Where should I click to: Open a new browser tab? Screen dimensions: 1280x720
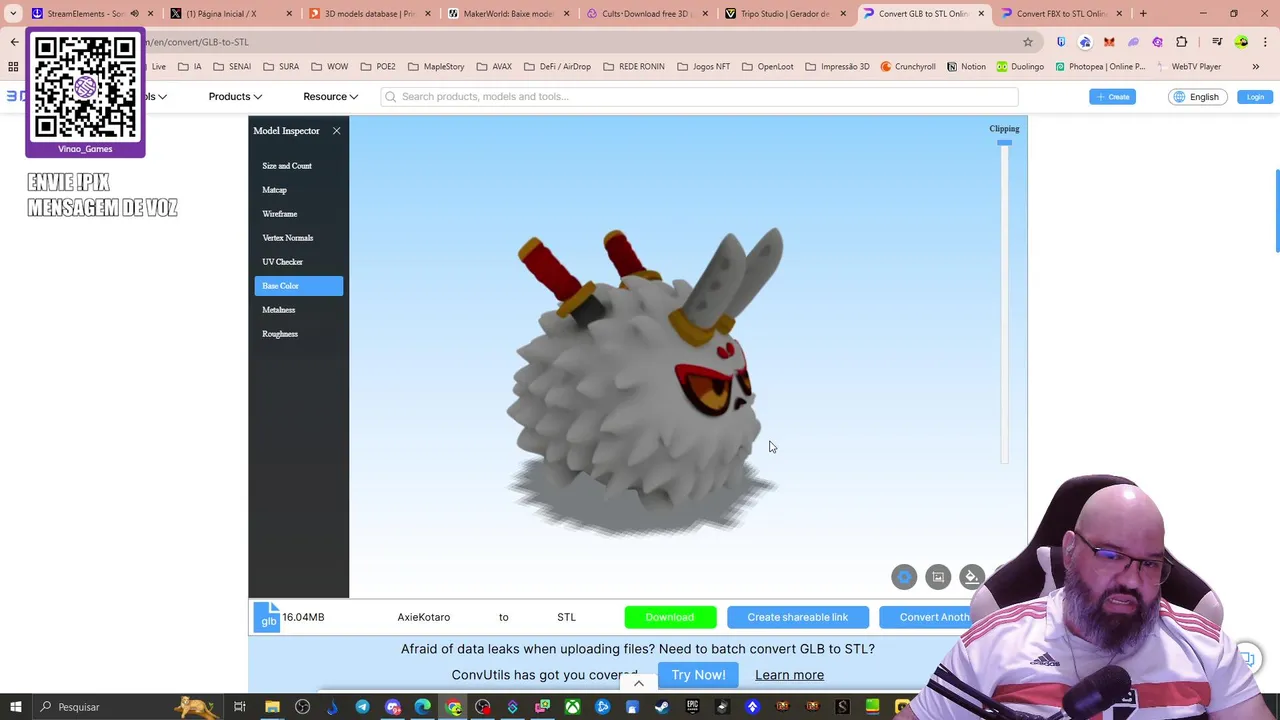click(x=1144, y=13)
